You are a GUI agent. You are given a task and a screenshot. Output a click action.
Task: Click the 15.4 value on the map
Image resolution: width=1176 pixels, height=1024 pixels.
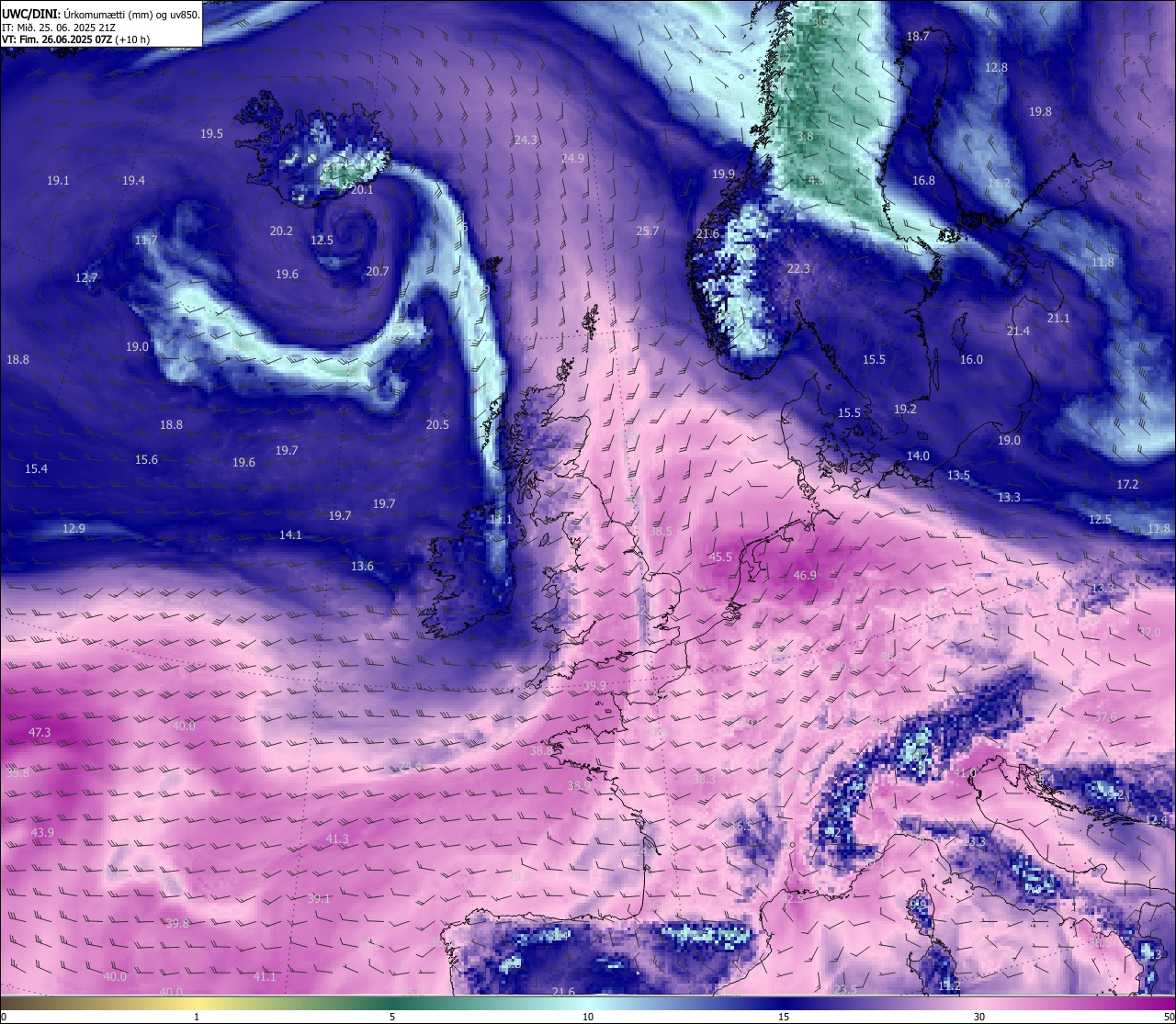point(36,468)
